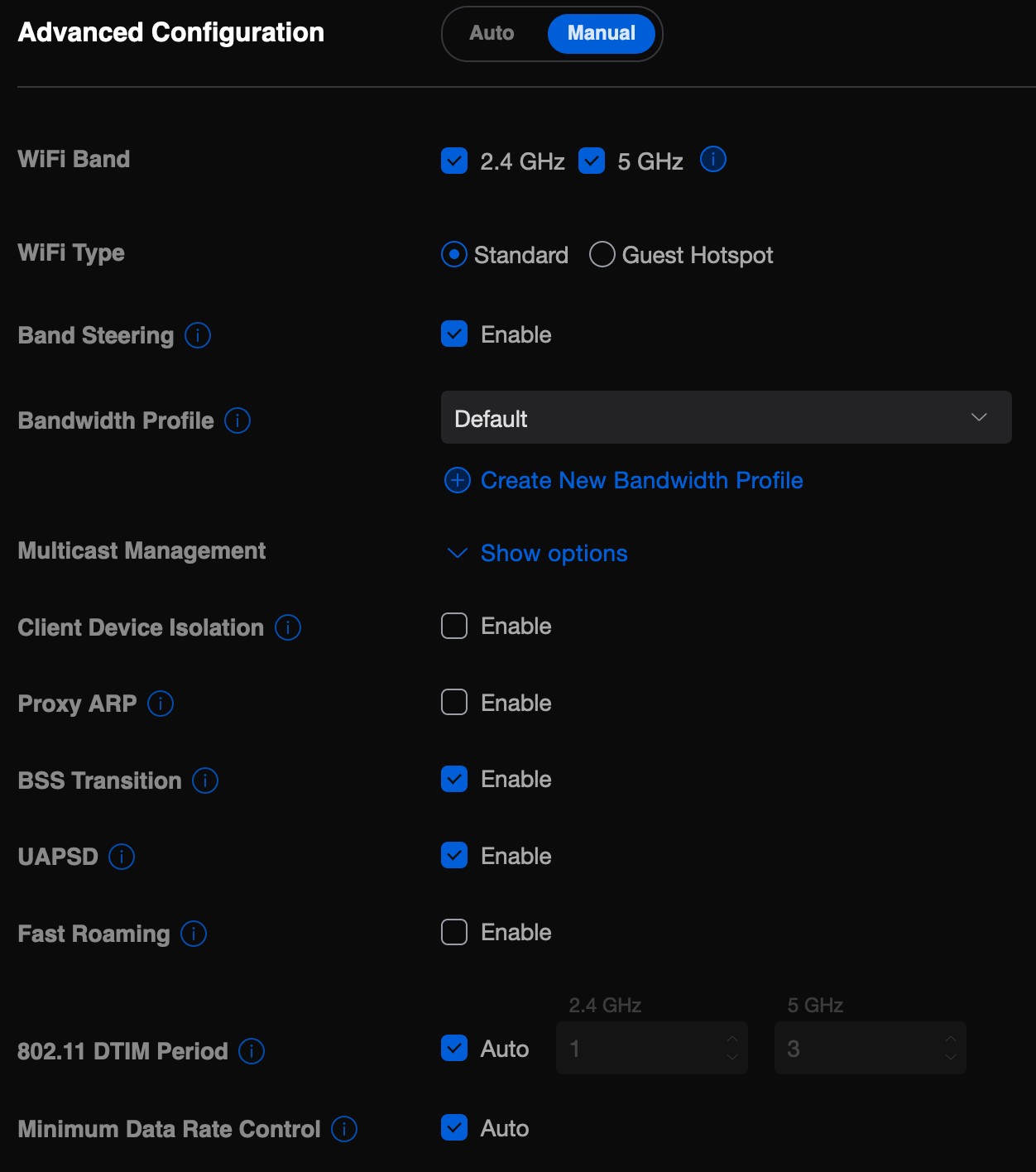Click the 2.4 GHz DTIM period field
Viewport: 1036px width, 1172px height.
[x=652, y=1048]
